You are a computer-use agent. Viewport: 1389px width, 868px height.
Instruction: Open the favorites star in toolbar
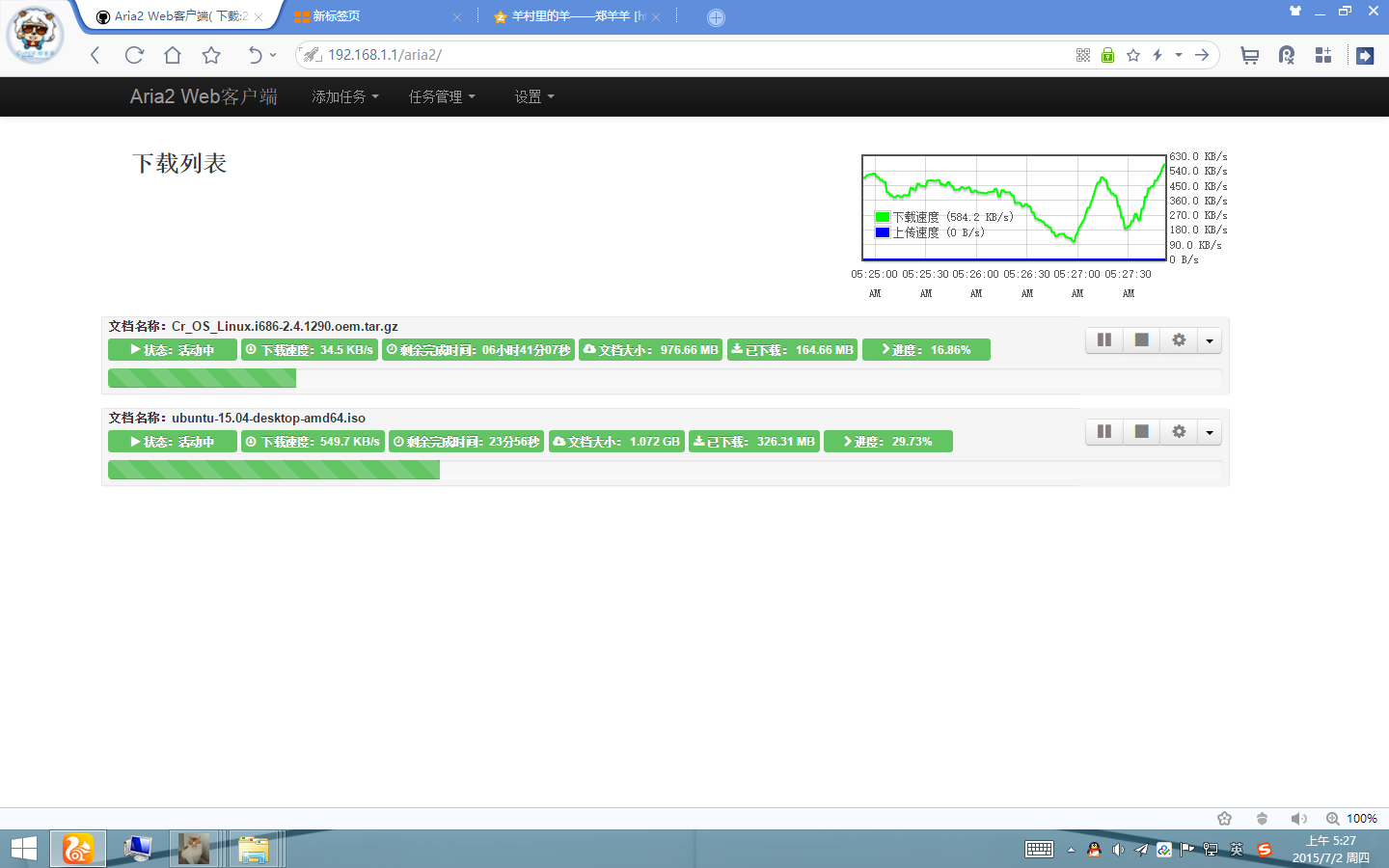pyautogui.click(x=211, y=55)
